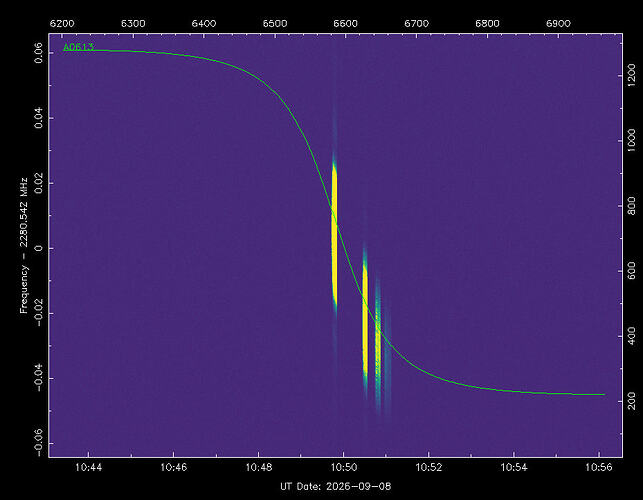Click the 1000 right axis label
The height and width of the screenshot is (500, 643).
(x=632, y=140)
